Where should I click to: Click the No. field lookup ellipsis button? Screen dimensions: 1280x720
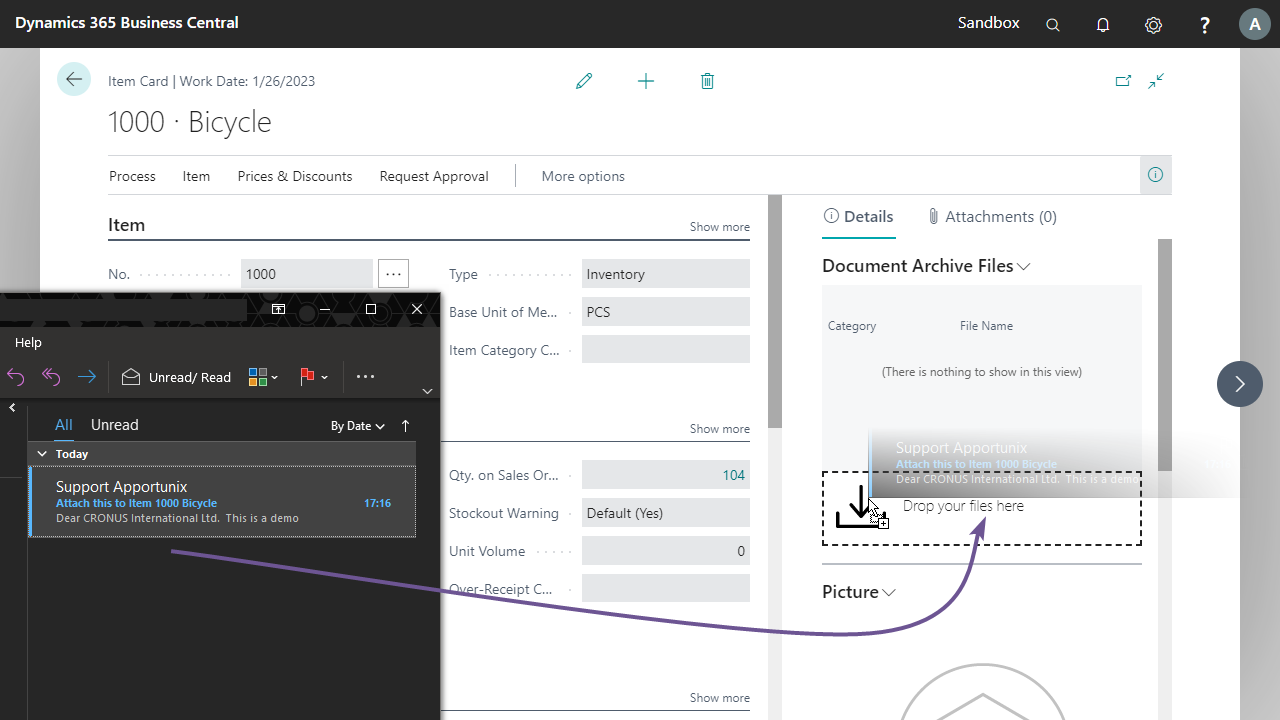[x=393, y=274]
